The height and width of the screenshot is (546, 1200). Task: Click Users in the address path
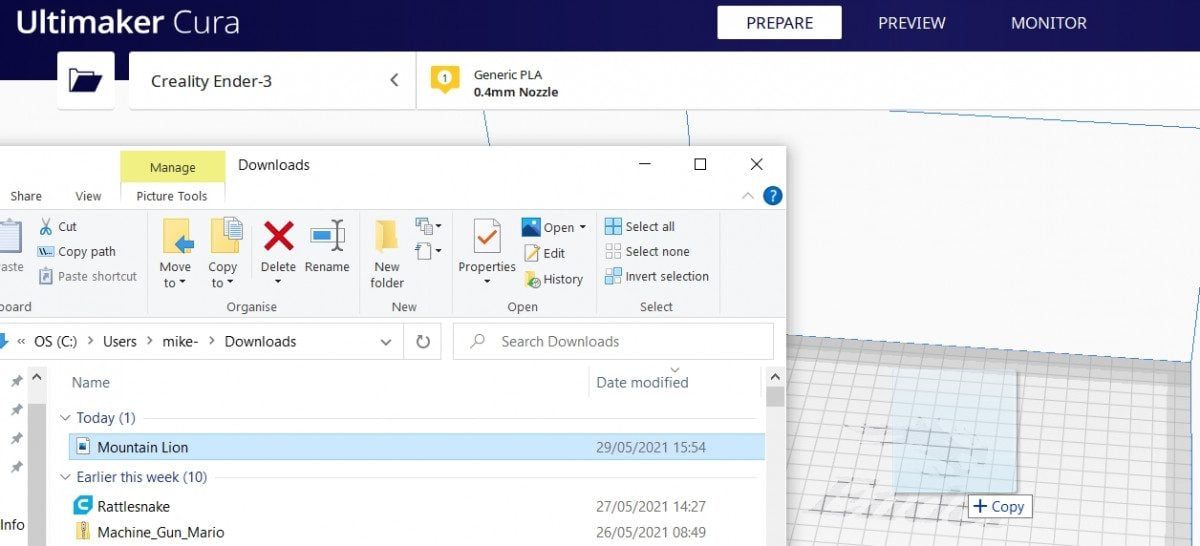pyautogui.click(x=120, y=342)
